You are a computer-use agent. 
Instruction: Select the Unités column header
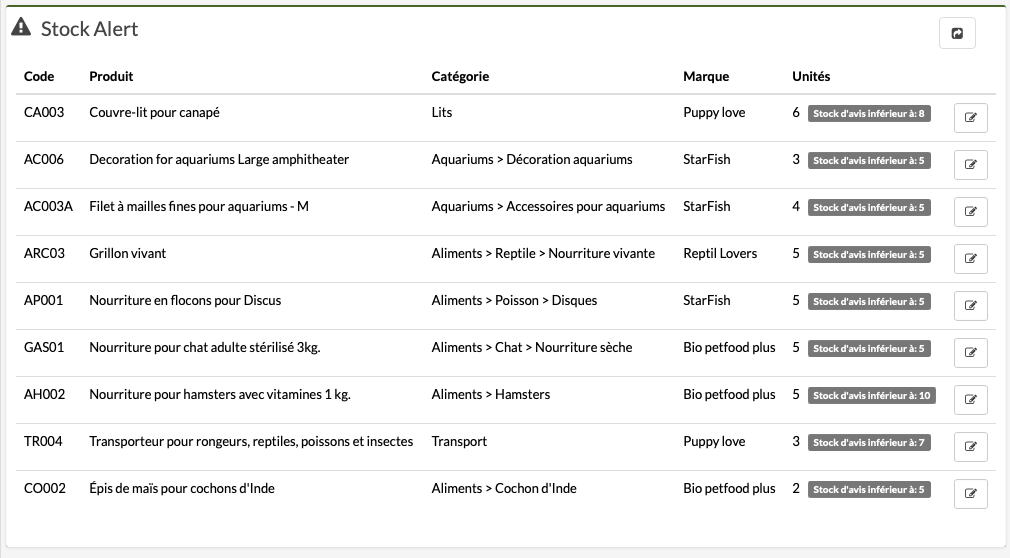coord(811,76)
